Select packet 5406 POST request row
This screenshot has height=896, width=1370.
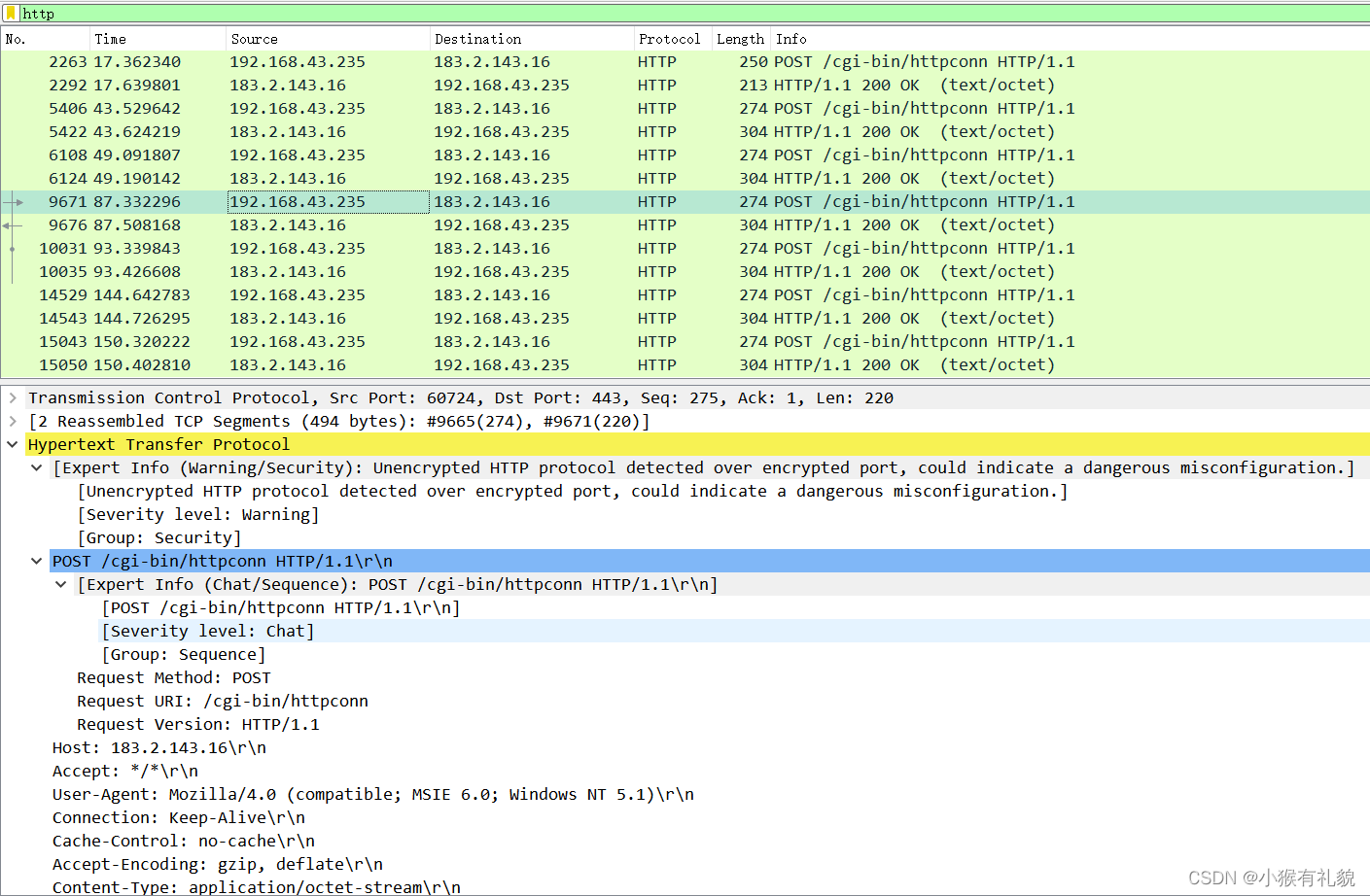click(685, 109)
